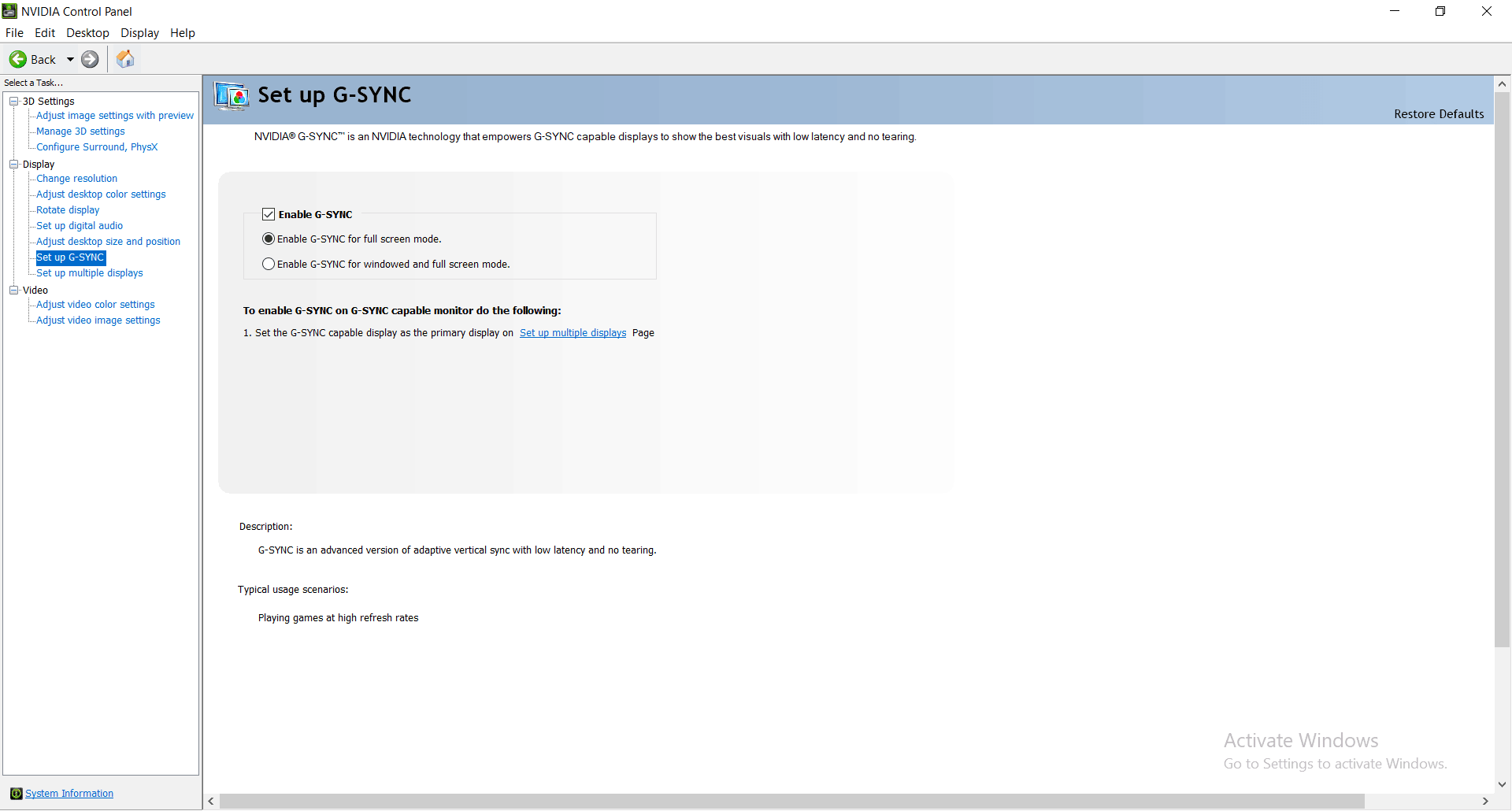Open System Information link

tap(69, 794)
